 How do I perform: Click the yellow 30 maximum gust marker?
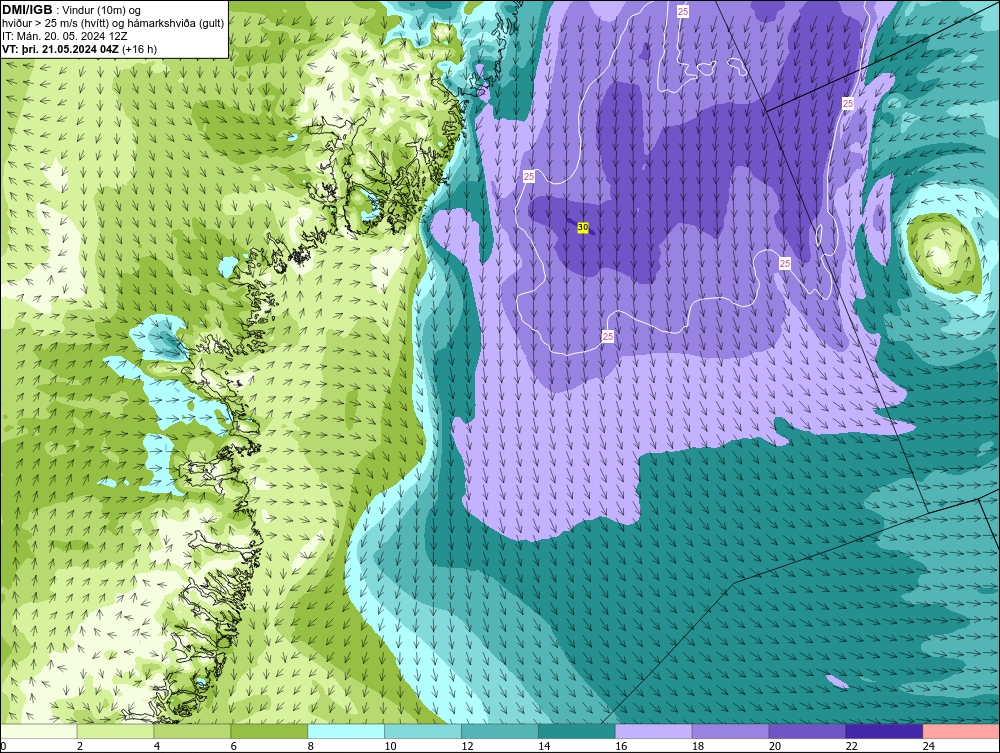click(x=583, y=227)
